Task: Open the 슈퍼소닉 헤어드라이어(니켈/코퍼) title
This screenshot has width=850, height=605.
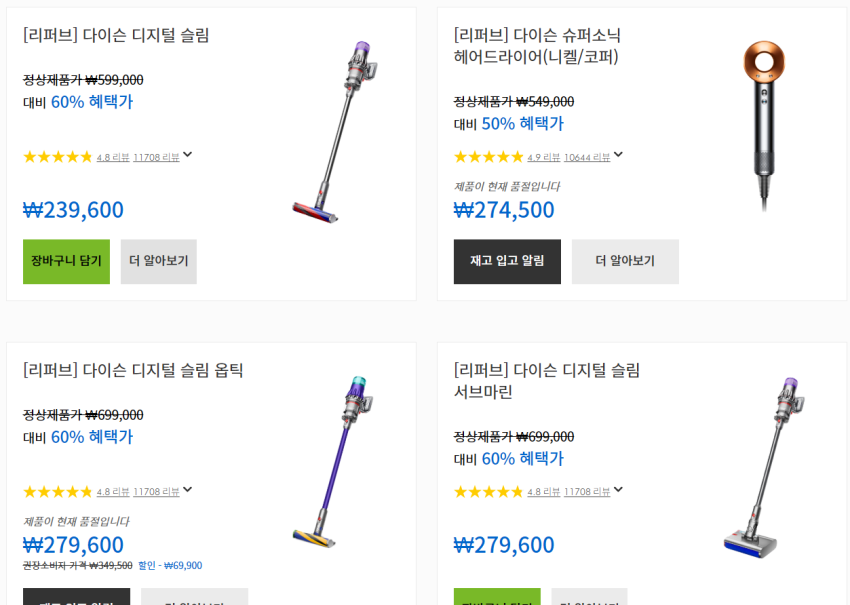Action: pos(537,46)
